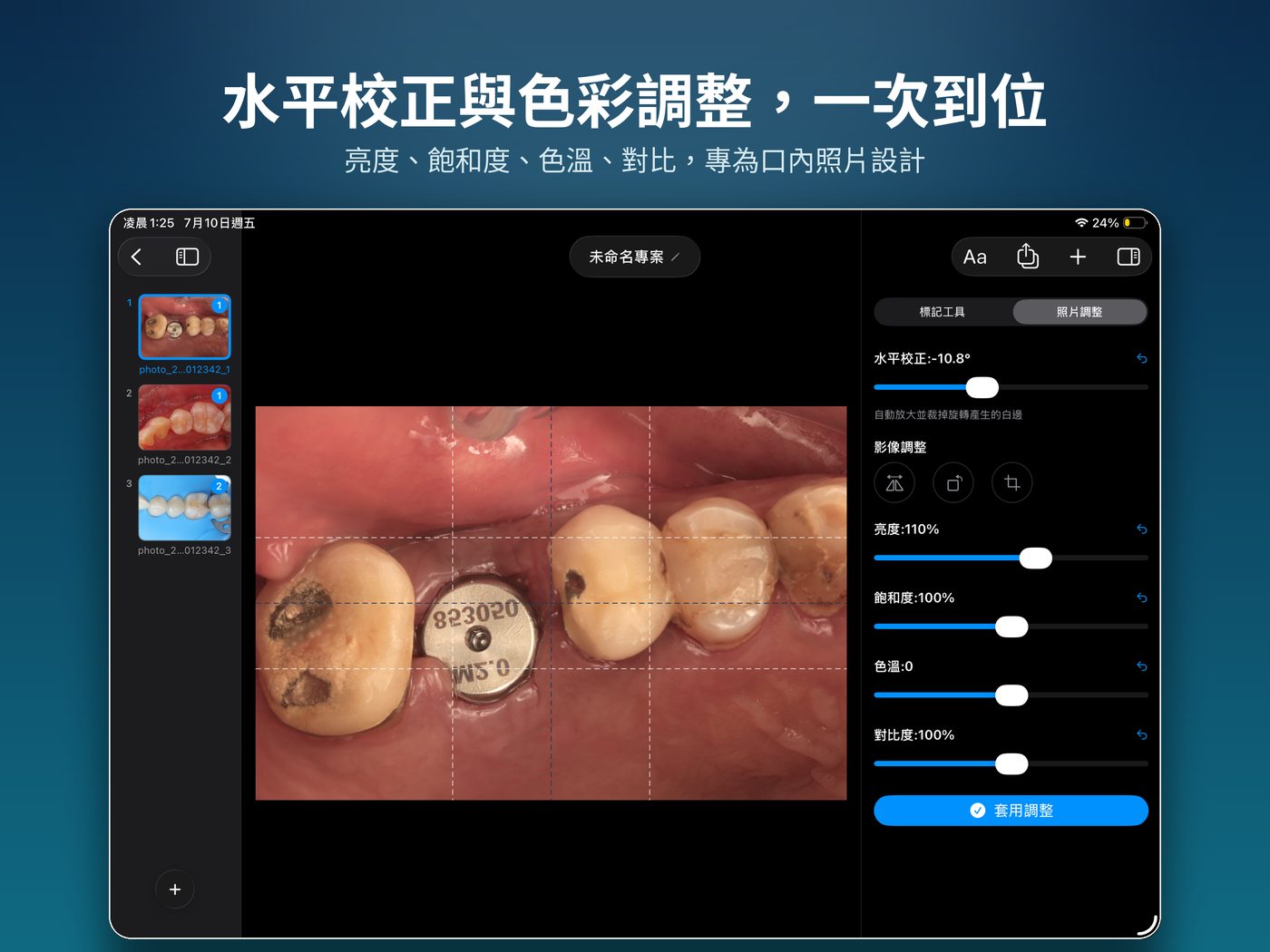
Task: Click the 套用調整 button
Action: click(1011, 811)
